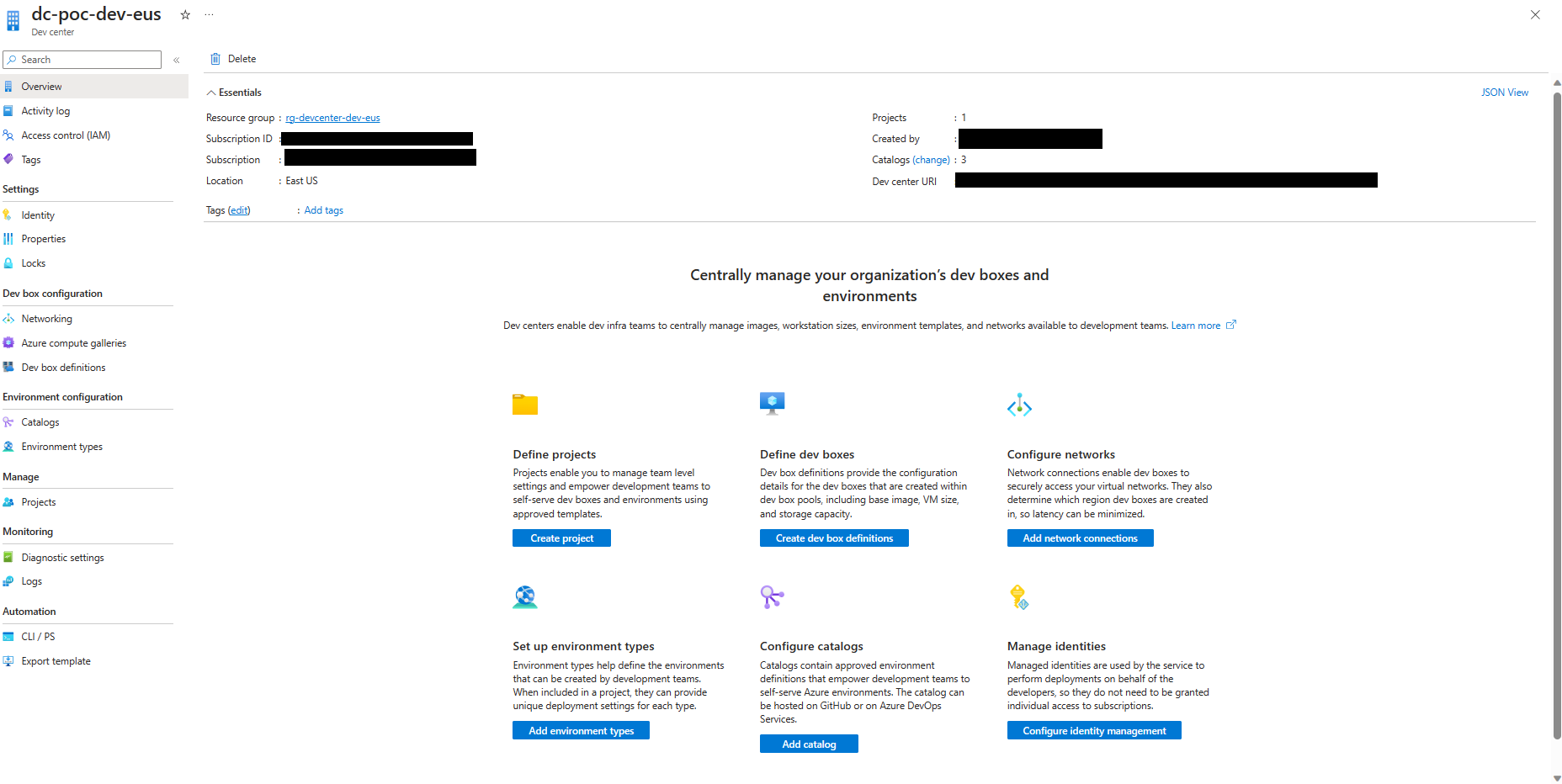
Task: Collapse the left navigation sidebar
Action: [x=177, y=60]
